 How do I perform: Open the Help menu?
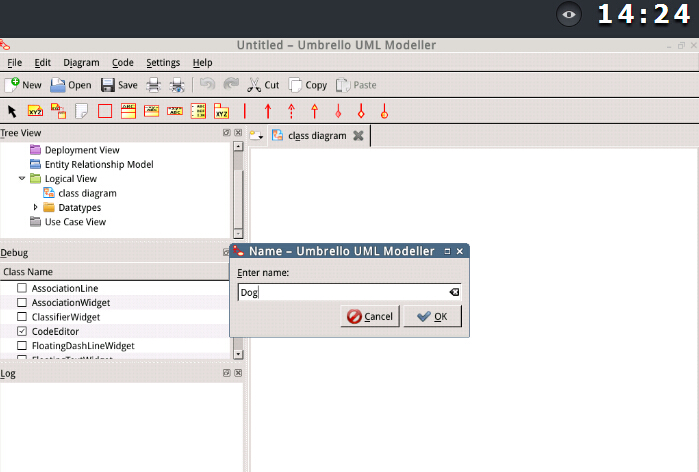click(x=202, y=62)
